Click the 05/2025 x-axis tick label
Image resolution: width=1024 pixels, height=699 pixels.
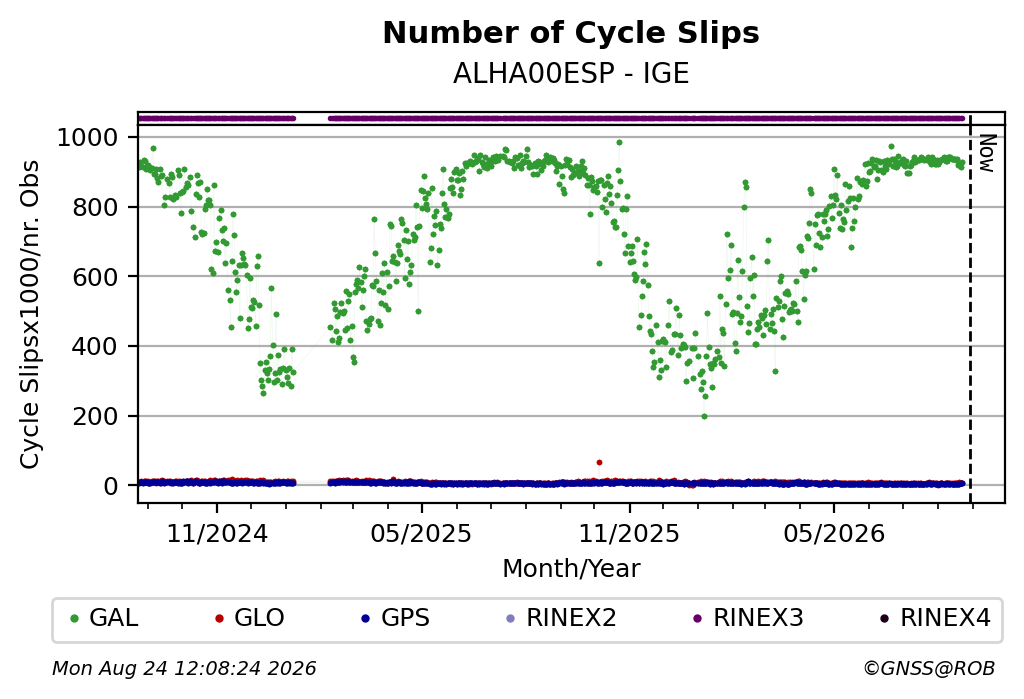point(421,534)
